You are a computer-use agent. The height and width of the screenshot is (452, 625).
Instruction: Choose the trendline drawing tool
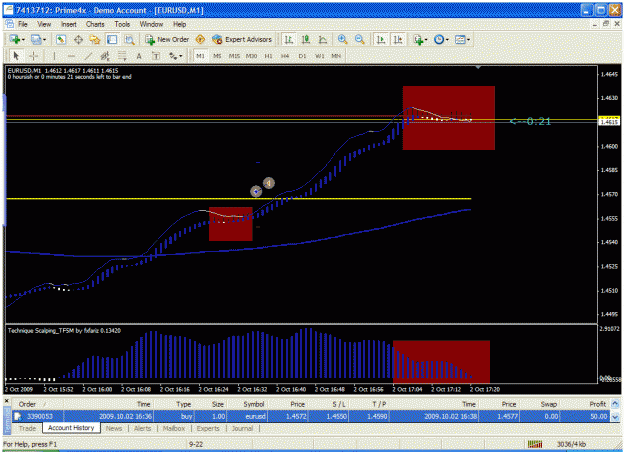pos(88,56)
